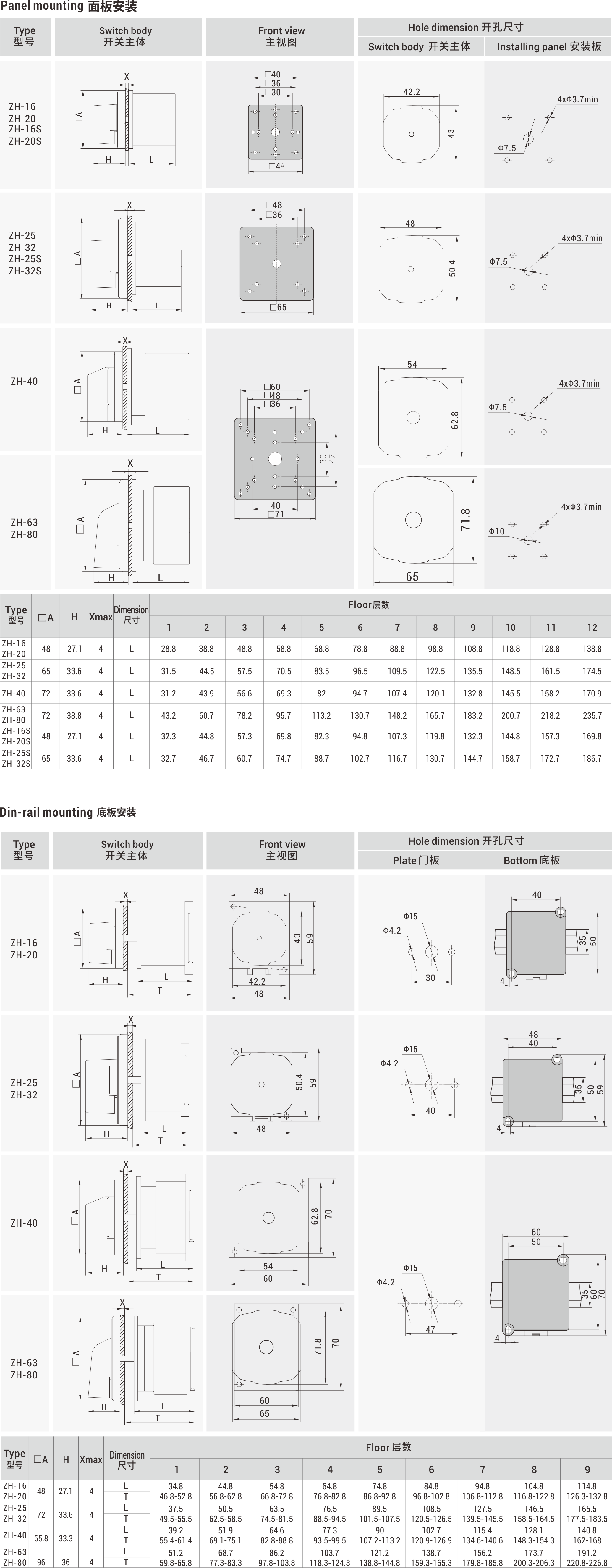Click floor column header '12'

tap(592, 627)
